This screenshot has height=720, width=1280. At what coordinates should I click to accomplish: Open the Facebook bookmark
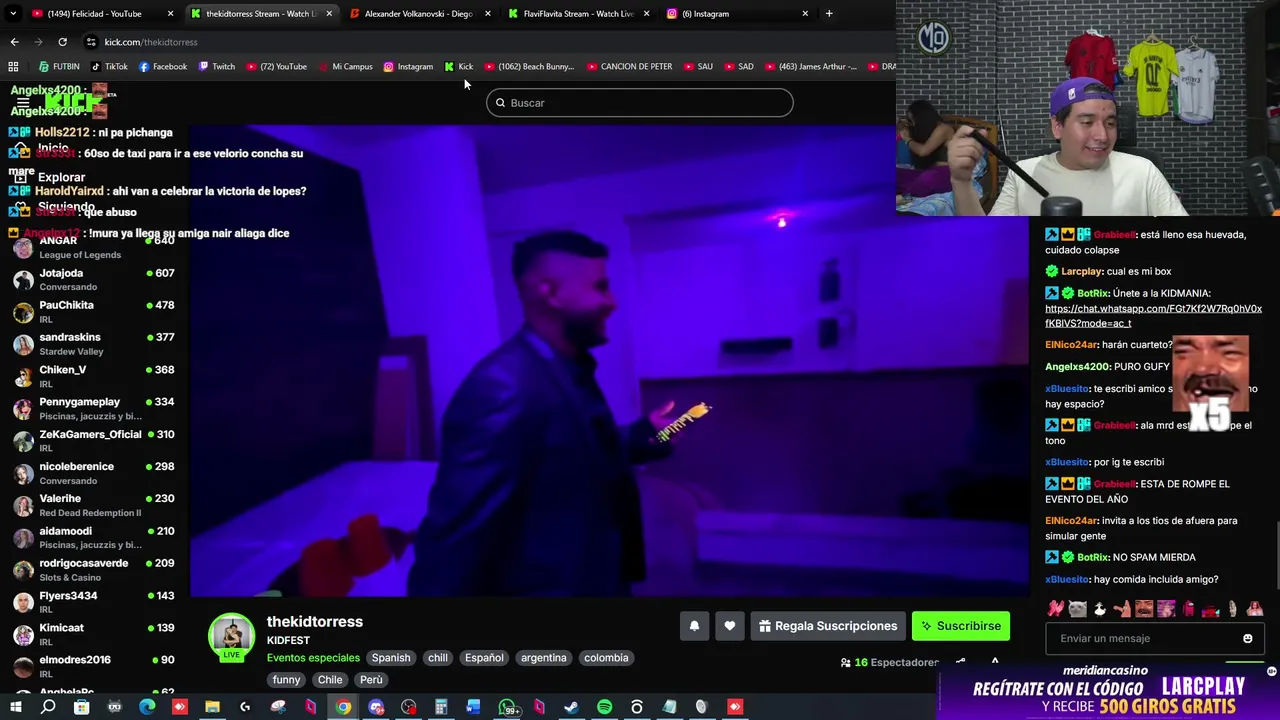click(x=163, y=67)
